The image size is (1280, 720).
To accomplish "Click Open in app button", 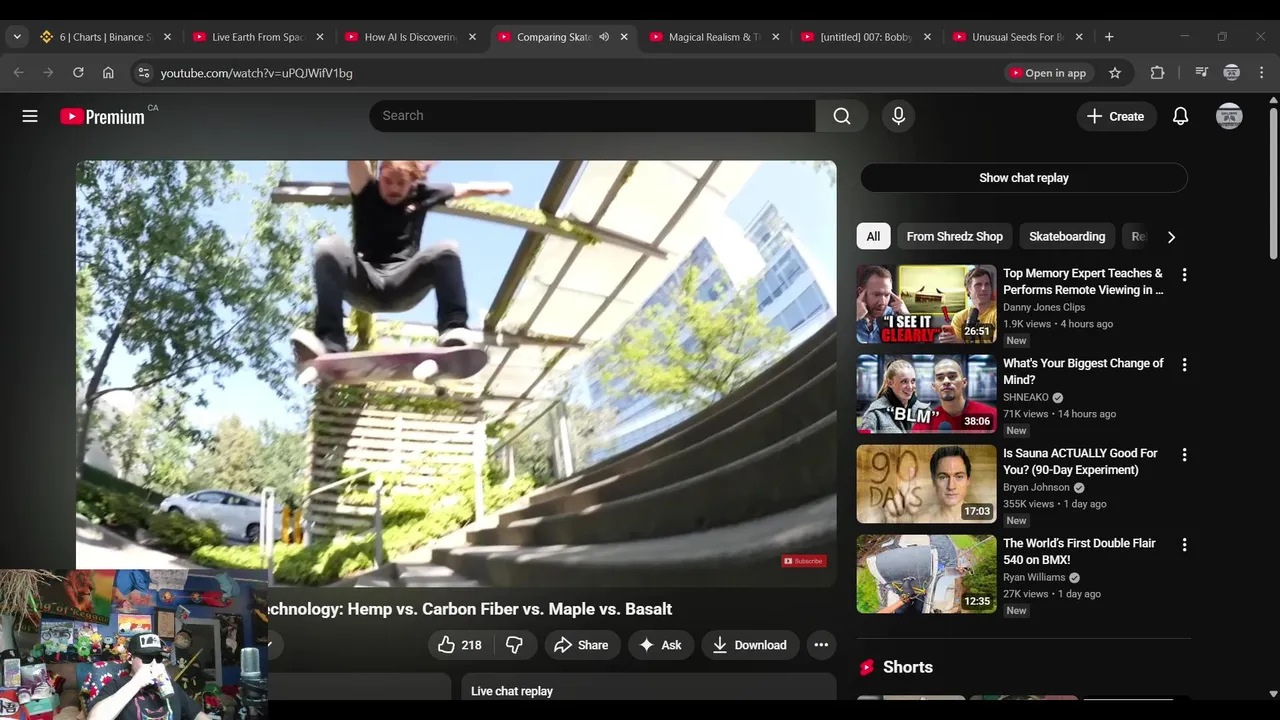I will pyautogui.click(x=1047, y=73).
